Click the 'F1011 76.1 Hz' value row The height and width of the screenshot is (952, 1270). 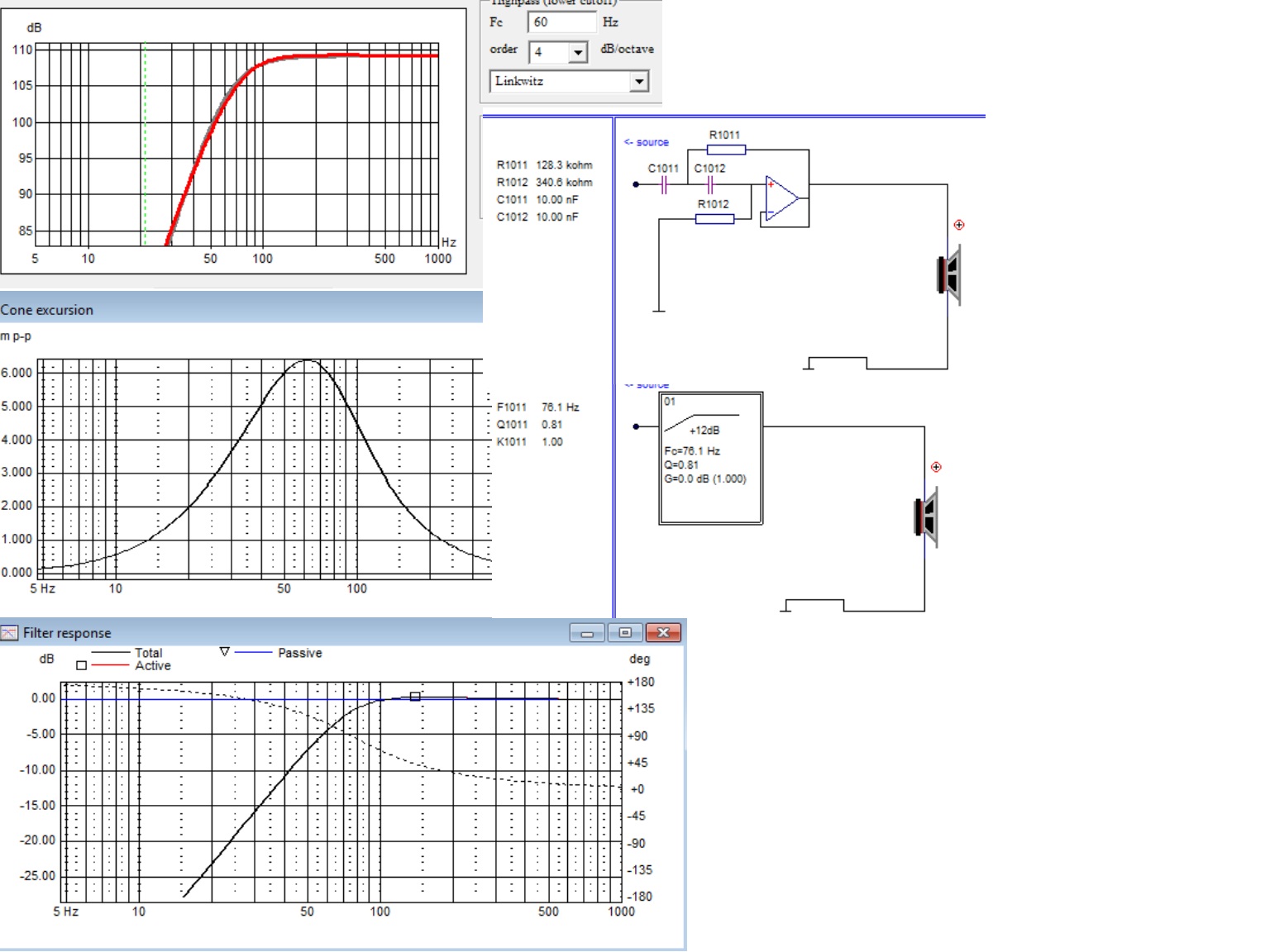(537, 407)
